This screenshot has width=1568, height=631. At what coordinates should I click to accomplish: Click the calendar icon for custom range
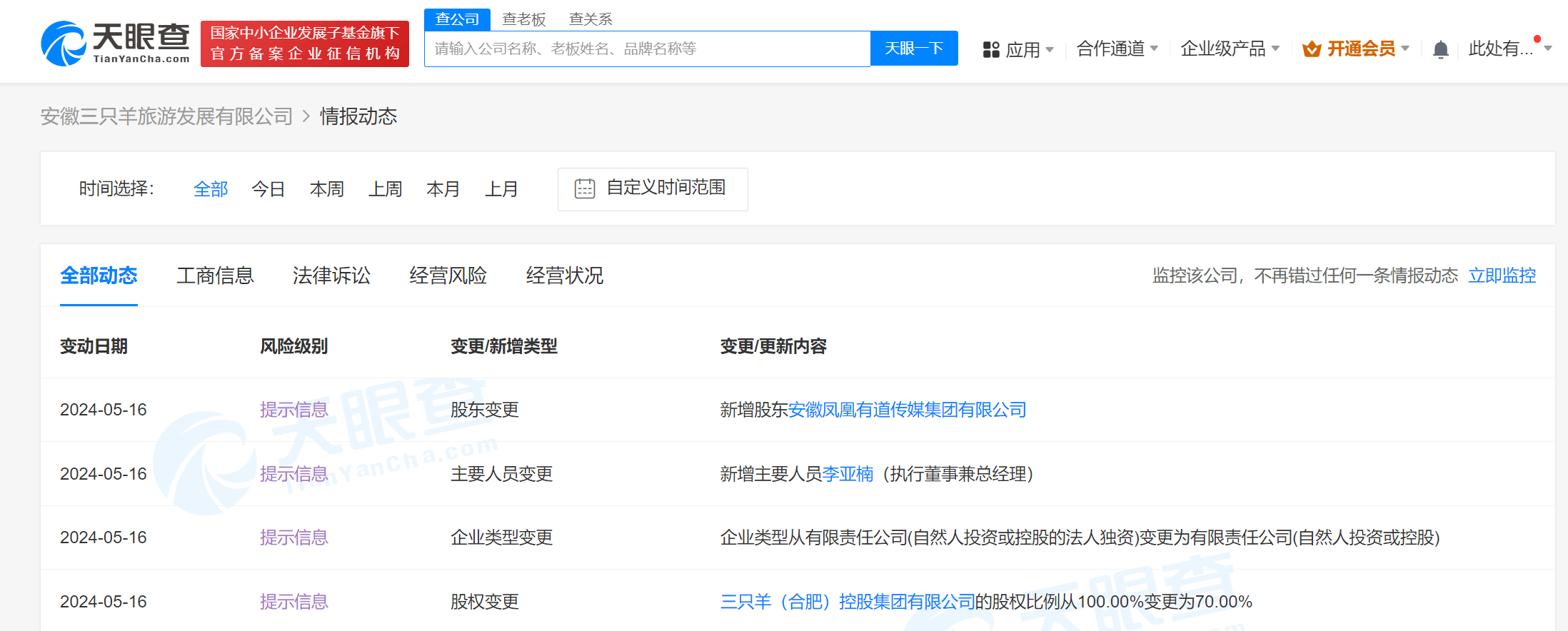585,188
